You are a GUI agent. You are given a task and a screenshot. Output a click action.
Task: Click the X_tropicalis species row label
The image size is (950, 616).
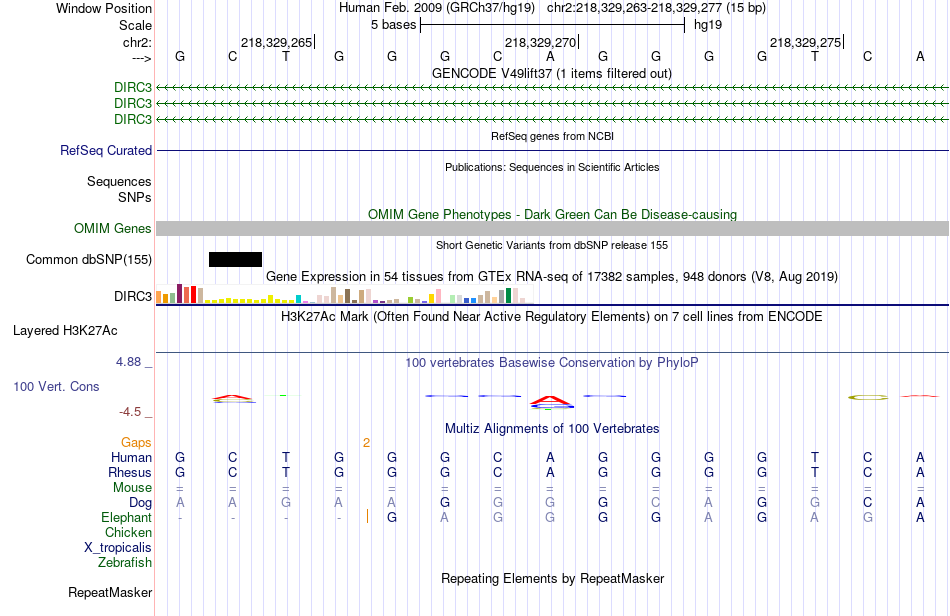[118, 548]
